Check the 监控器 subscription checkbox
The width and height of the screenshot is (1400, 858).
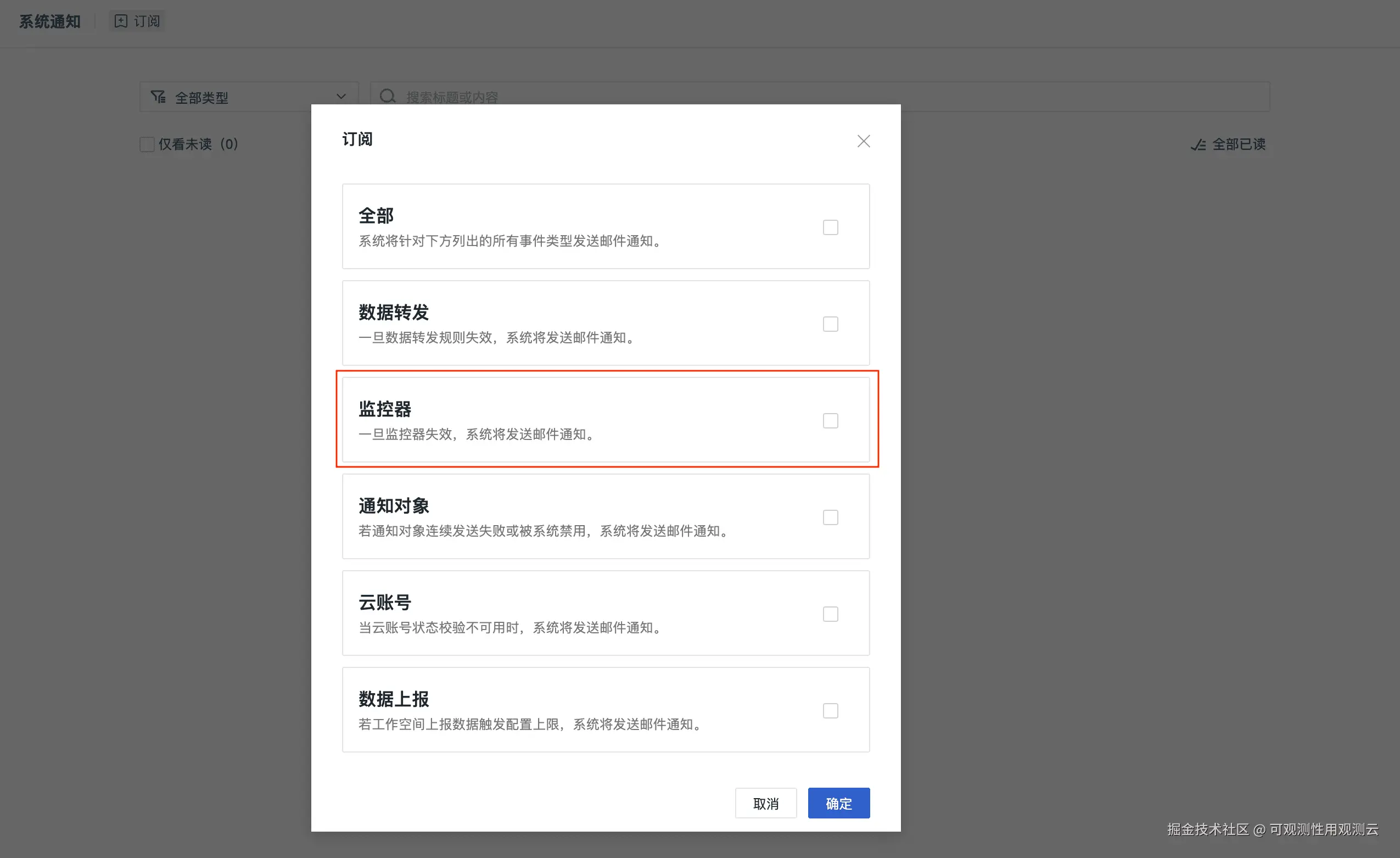[x=830, y=421]
